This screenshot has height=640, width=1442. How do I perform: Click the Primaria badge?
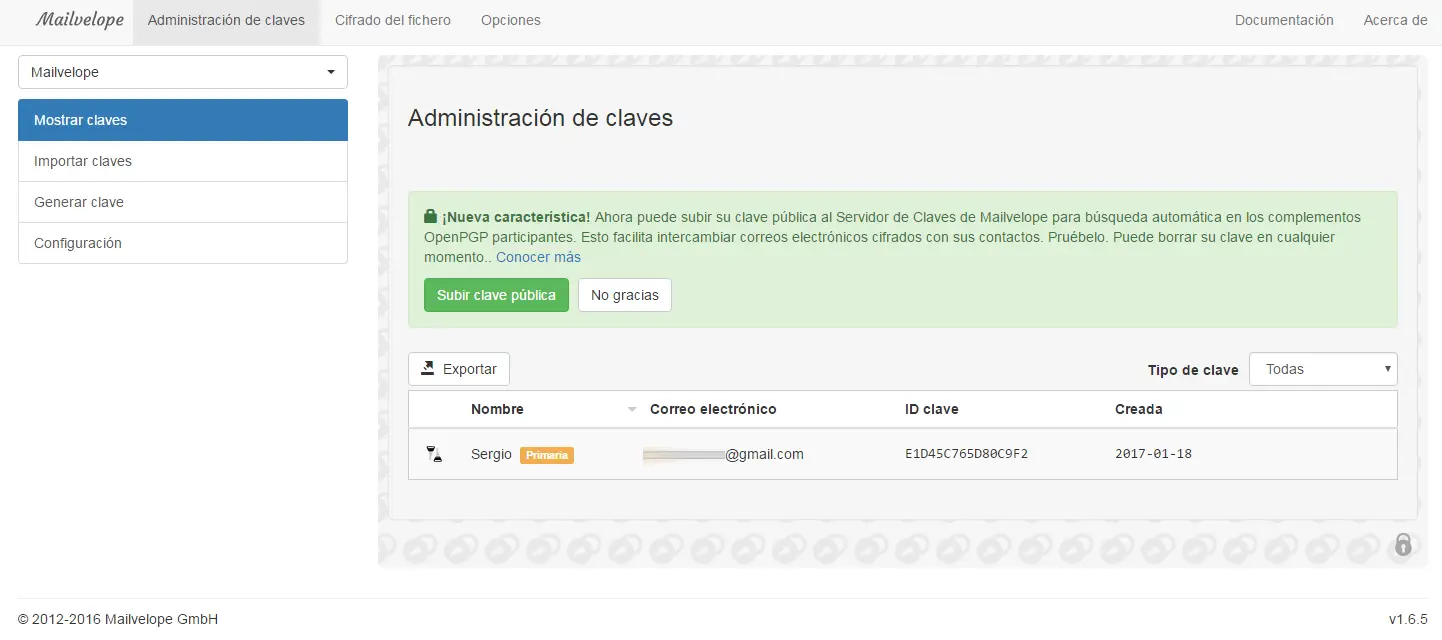tap(547, 455)
